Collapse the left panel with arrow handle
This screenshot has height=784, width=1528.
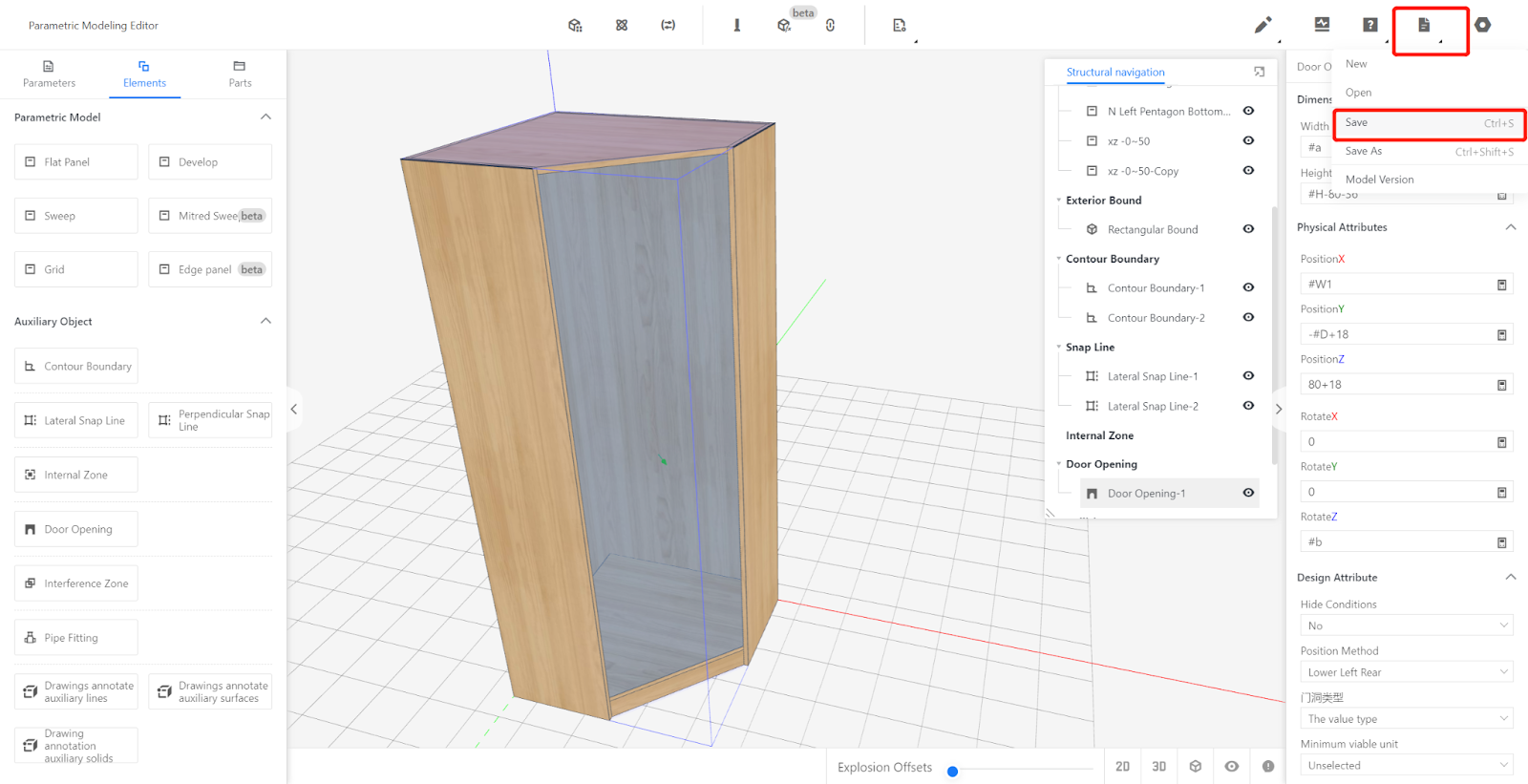coord(294,409)
